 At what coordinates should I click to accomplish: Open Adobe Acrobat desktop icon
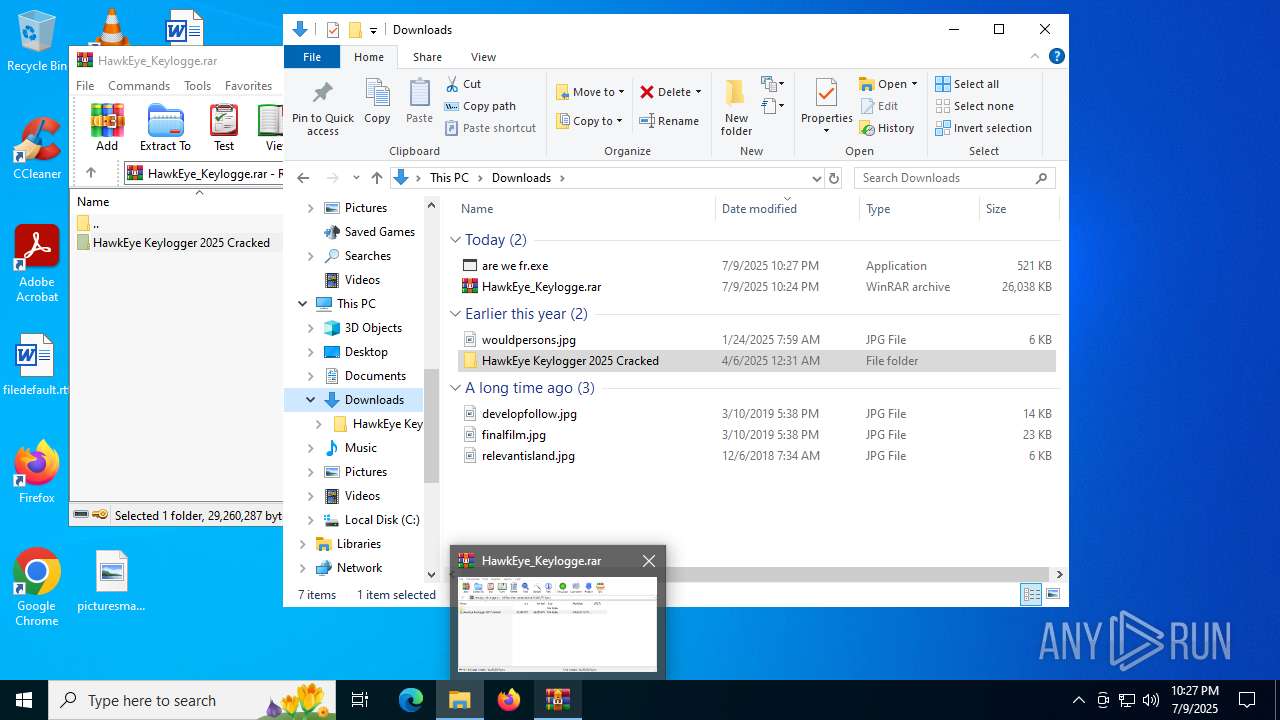click(37, 264)
